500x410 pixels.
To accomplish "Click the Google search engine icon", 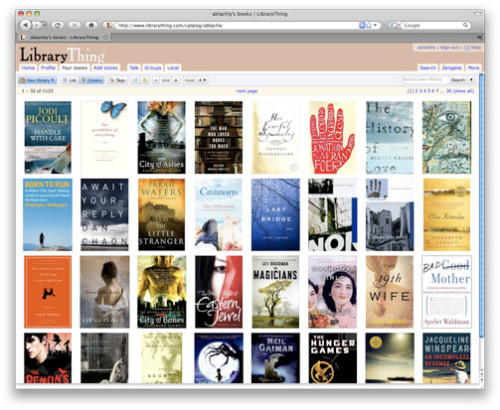I will point(393,25).
